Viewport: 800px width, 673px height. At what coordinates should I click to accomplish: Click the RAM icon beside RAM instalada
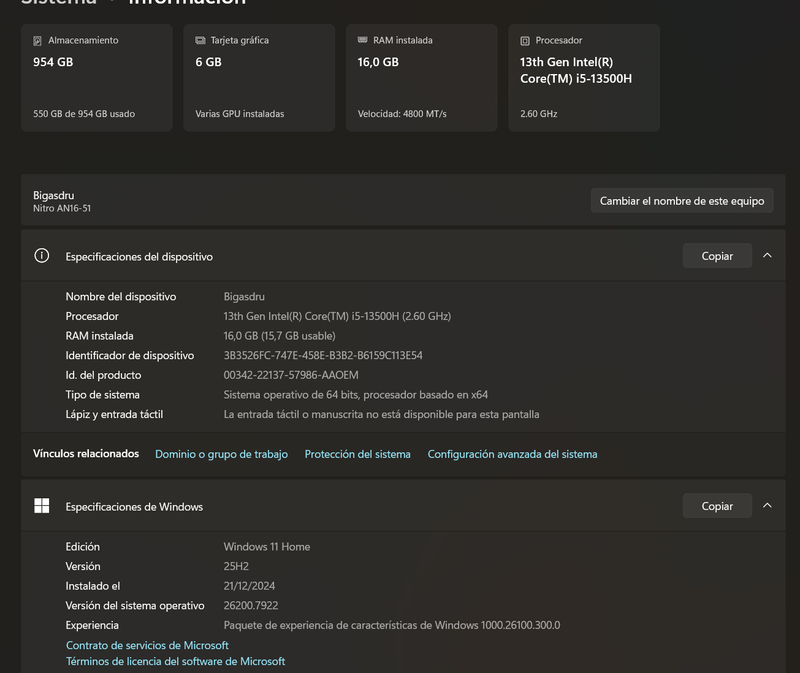362,40
